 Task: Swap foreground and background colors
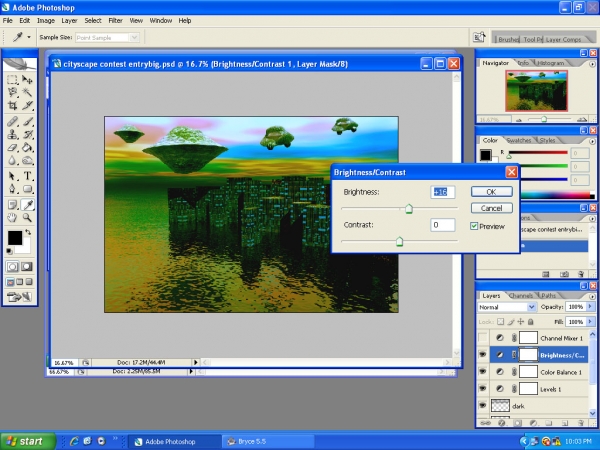pyautogui.click(x=28, y=232)
